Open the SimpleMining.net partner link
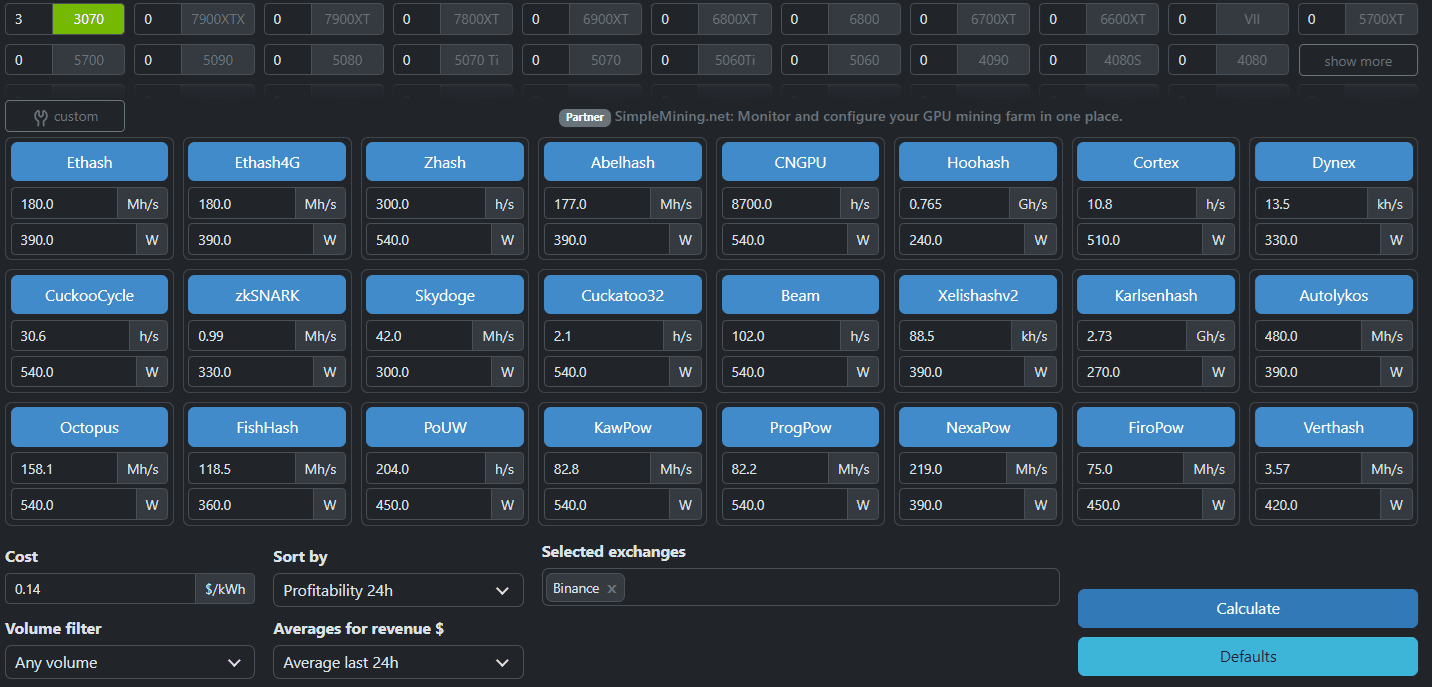The image size is (1432, 687). pyautogui.click(x=868, y=117)
